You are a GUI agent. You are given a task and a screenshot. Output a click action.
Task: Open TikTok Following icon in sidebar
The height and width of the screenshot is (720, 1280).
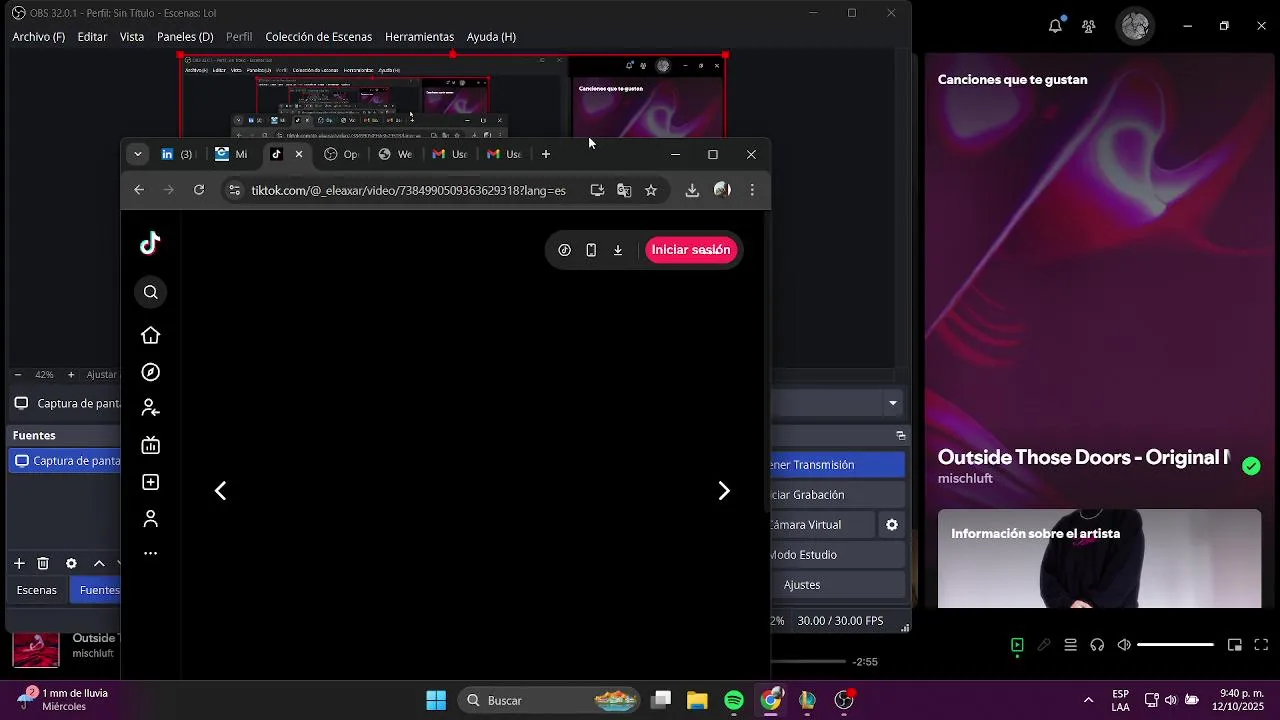coord(150,408)
